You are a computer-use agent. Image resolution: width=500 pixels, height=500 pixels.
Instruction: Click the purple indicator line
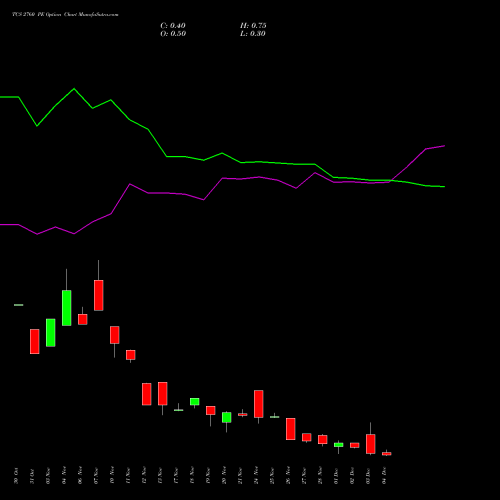[x=223, y=178]
